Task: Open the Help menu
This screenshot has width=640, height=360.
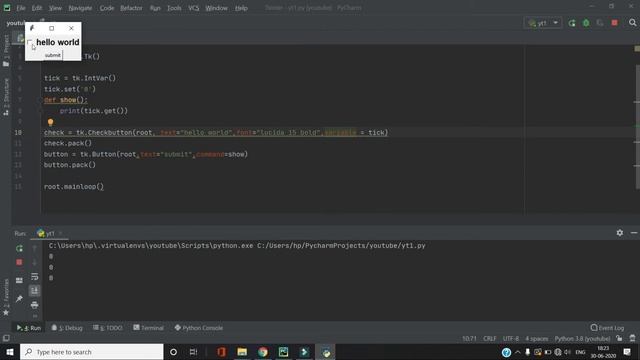Action: click(241, 8)
